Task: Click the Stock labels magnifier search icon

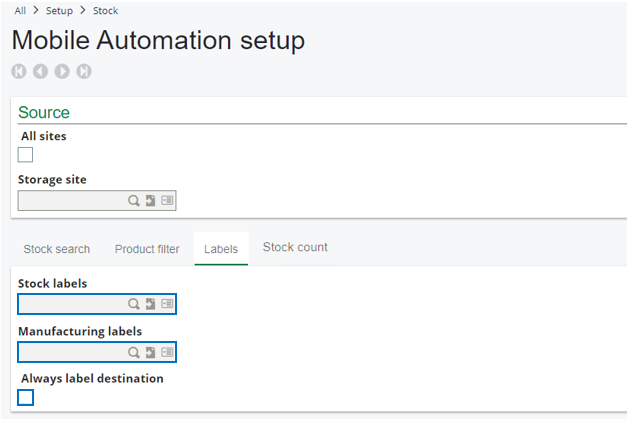Action: click(x=133, y=304)
